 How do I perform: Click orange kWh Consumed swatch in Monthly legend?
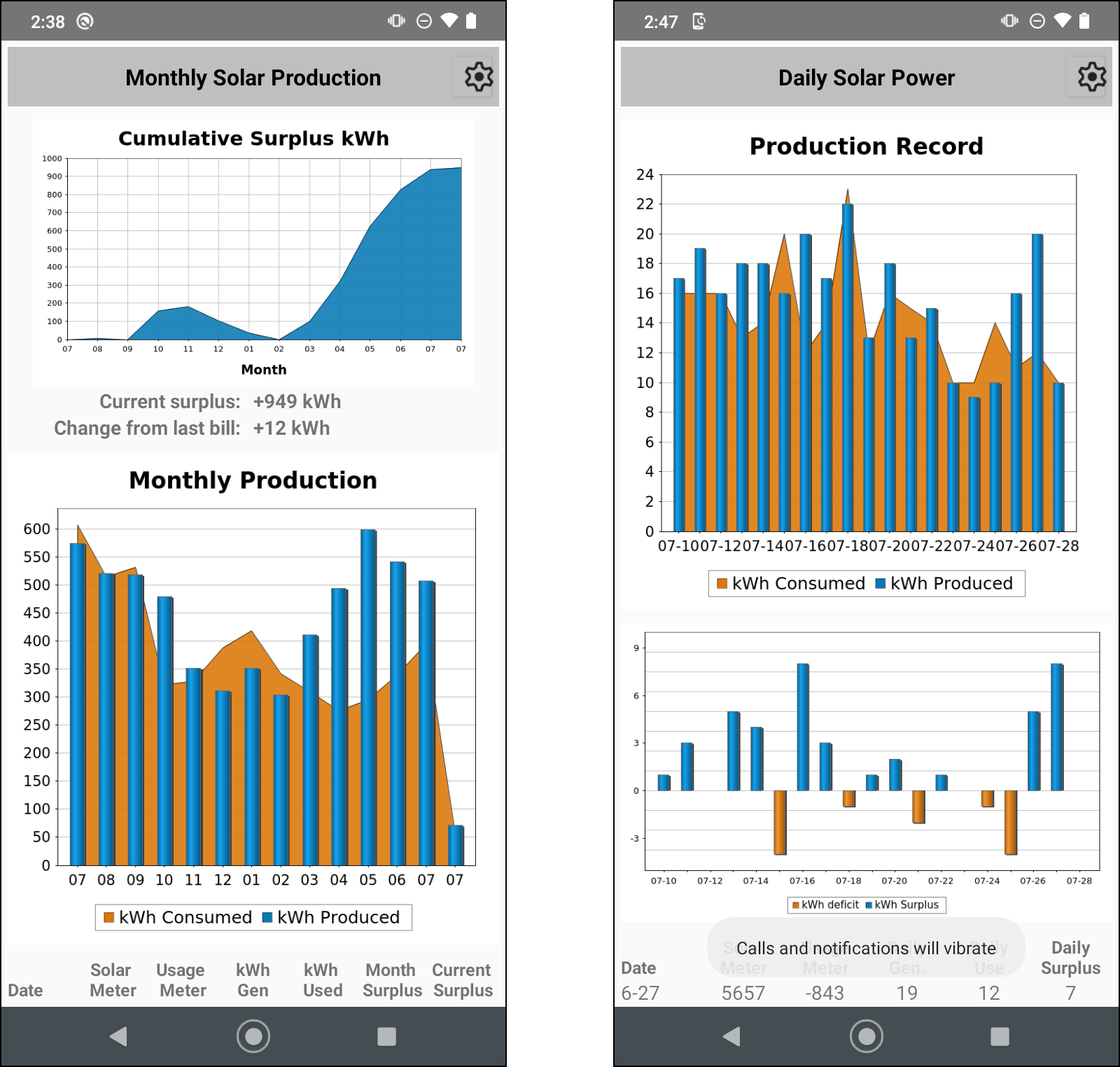point(108,917)
